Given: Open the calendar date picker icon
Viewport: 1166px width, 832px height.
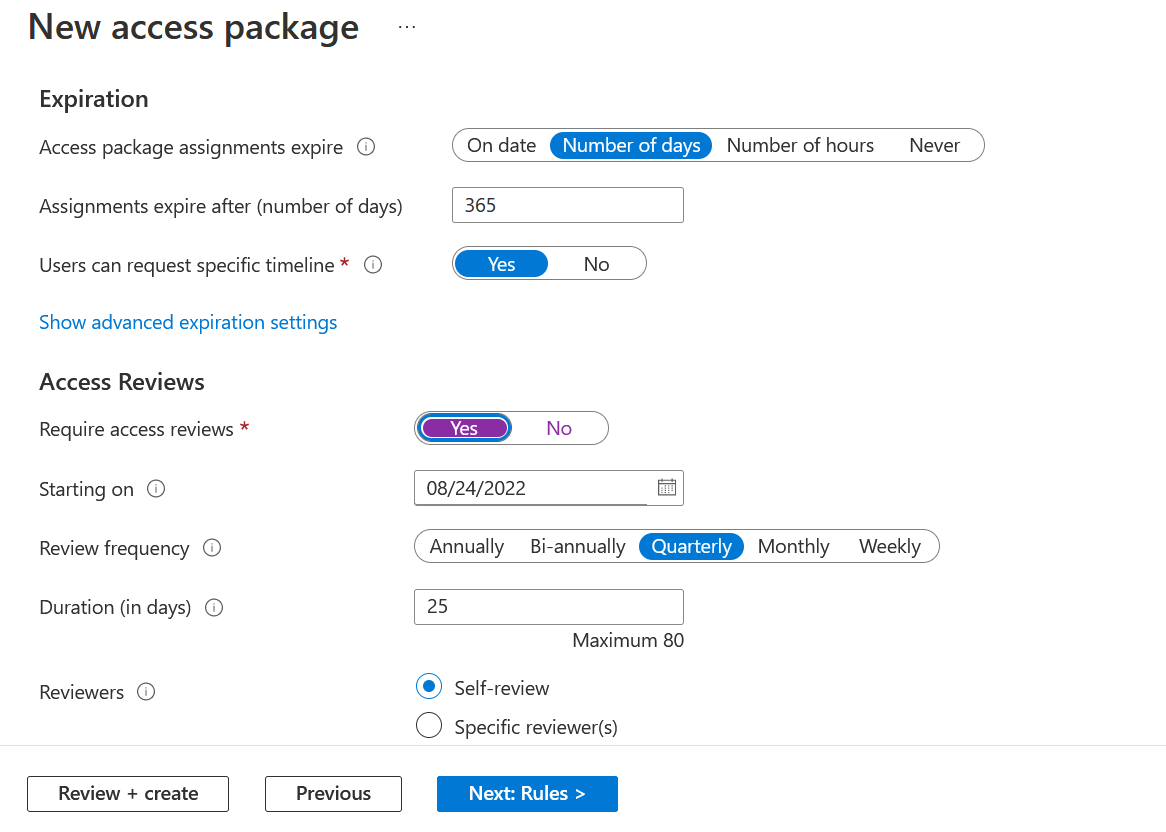Looking at the screenshot, I should 667,488.
